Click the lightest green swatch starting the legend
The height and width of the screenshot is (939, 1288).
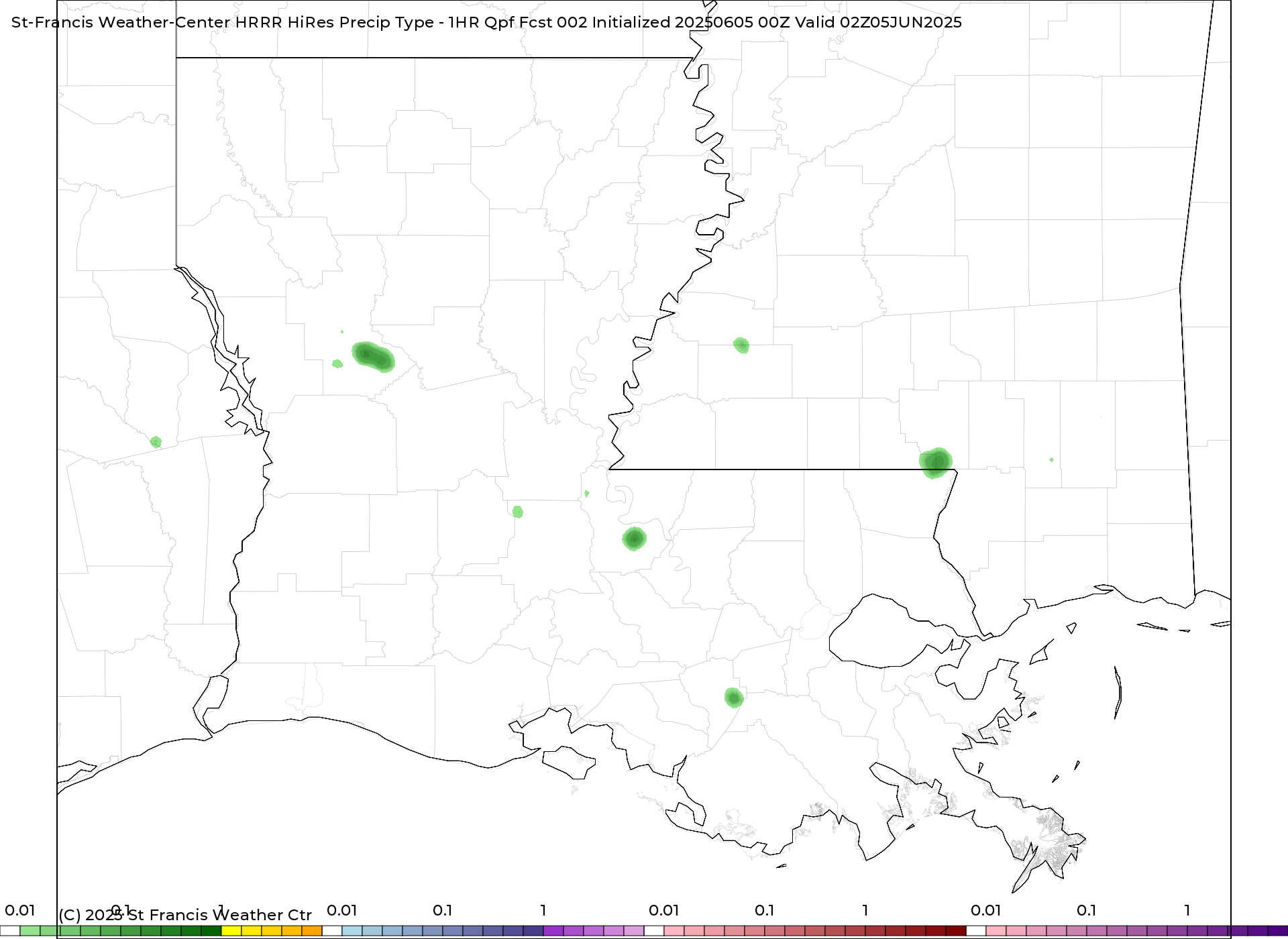pos(30,930)
